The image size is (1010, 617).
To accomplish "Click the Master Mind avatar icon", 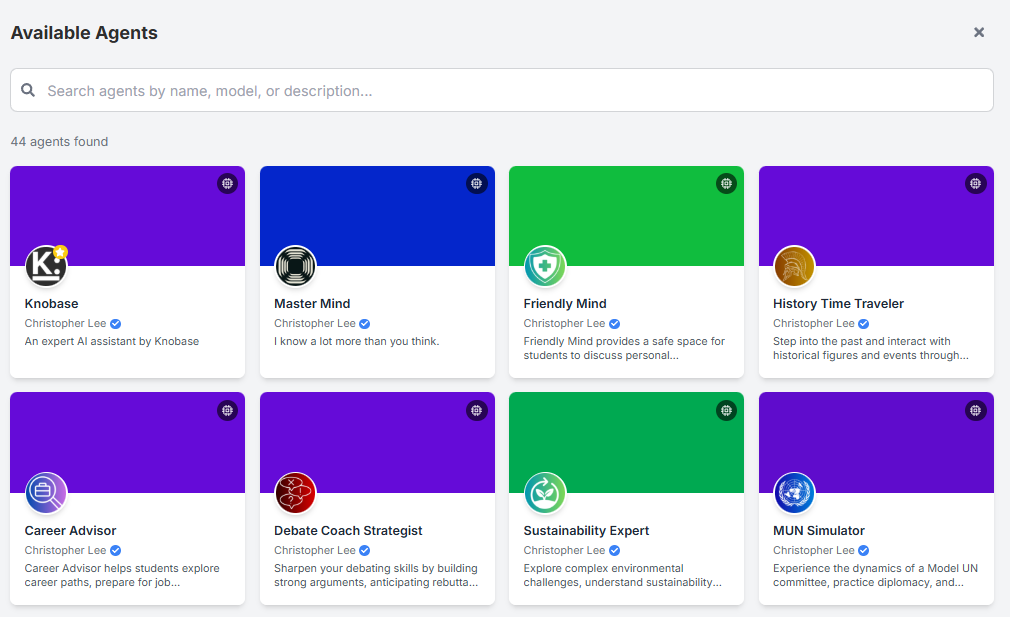I will tap(295, 266).
